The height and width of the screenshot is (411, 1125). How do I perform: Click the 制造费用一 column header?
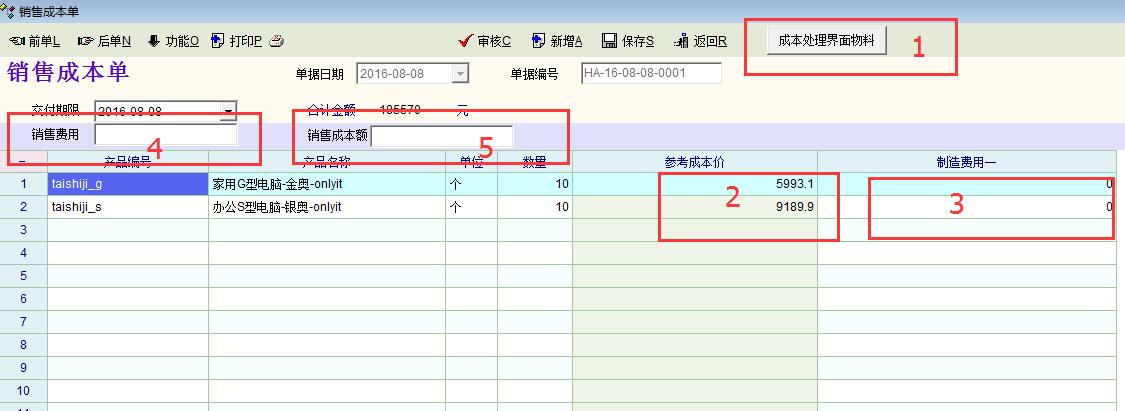tap(965, 161)
